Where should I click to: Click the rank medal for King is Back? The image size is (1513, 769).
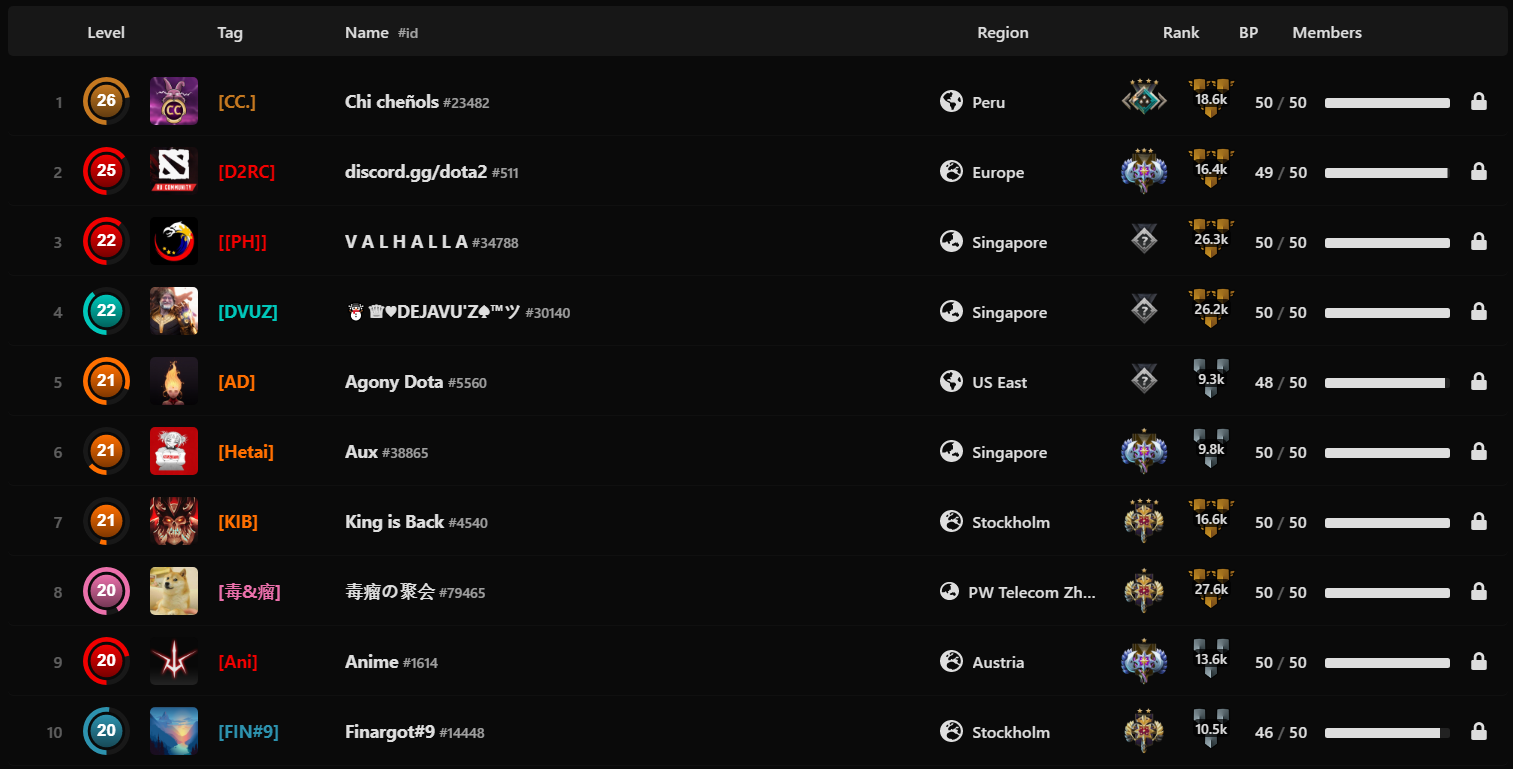(x=1143, y=521)
